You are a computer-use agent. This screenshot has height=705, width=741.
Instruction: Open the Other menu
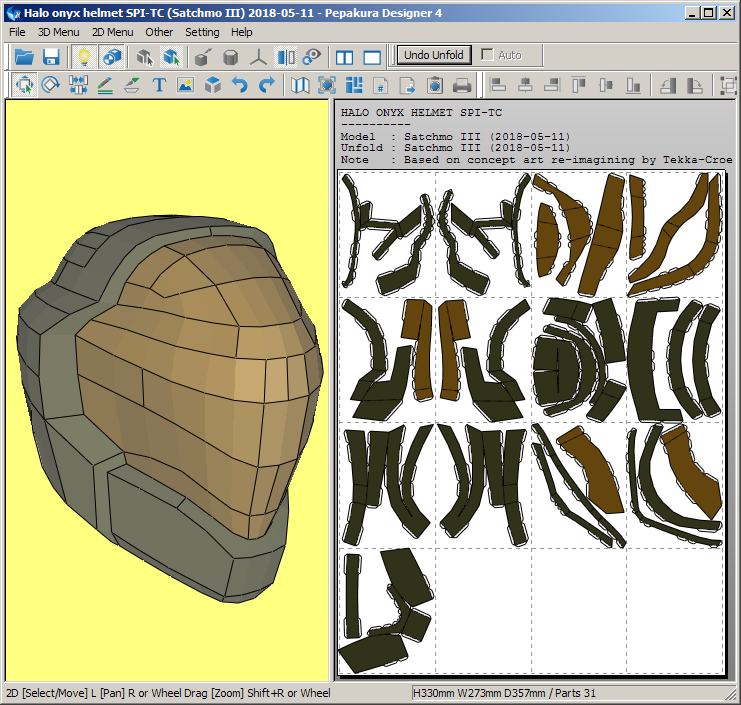pos(159,32)
